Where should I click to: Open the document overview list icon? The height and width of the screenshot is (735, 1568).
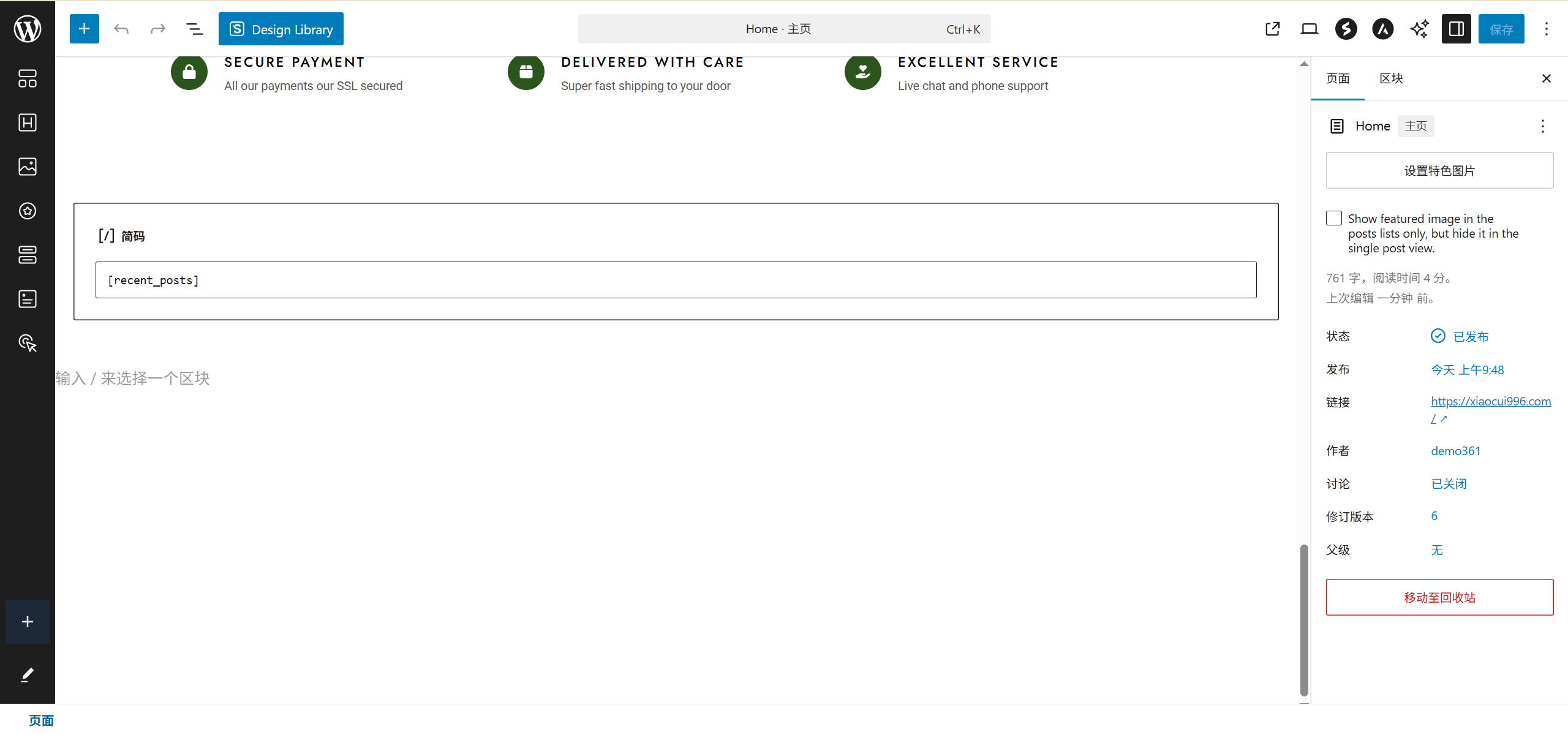coord(194,29)
